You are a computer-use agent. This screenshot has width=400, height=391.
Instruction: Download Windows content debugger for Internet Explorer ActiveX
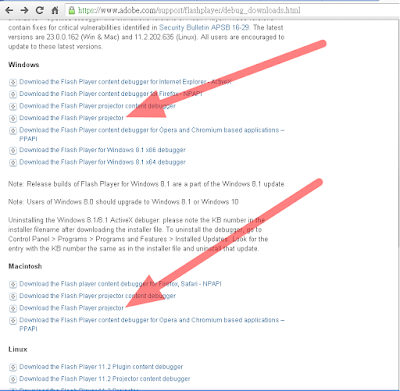[125, 82]
